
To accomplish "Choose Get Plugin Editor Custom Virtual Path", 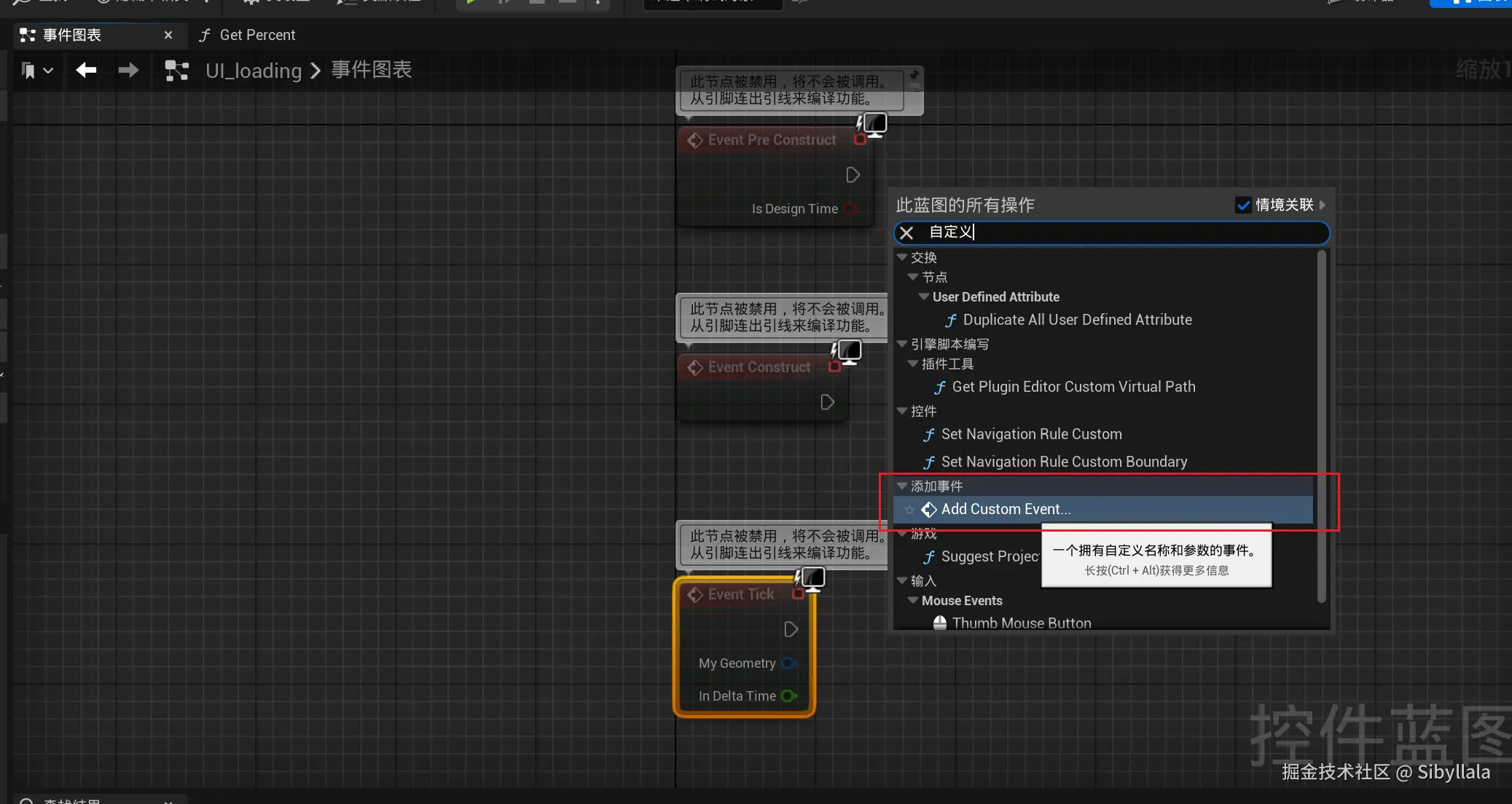I will click(x=1073, y=387).
